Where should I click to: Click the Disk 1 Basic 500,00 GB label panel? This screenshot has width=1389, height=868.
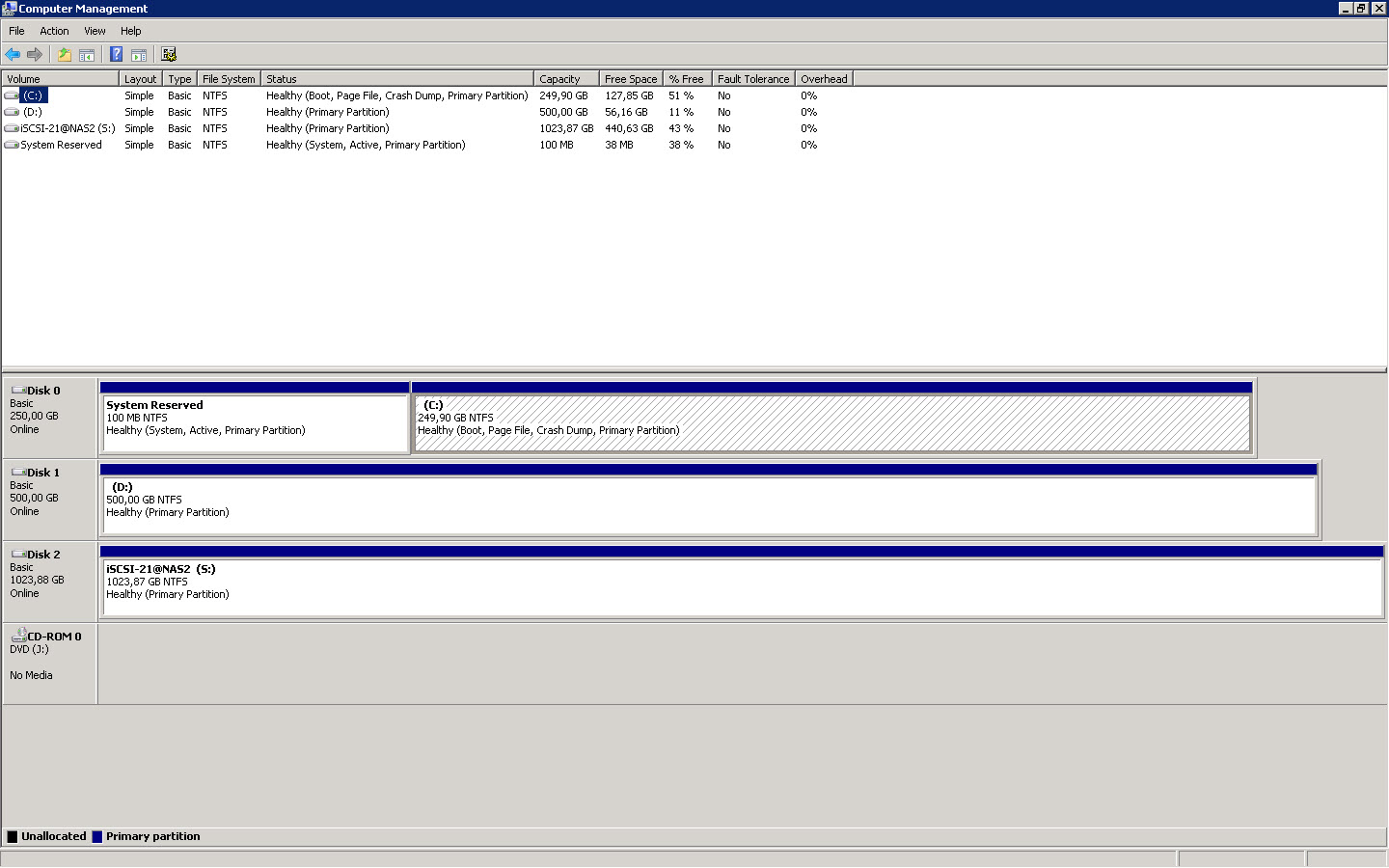click(49, 499)
